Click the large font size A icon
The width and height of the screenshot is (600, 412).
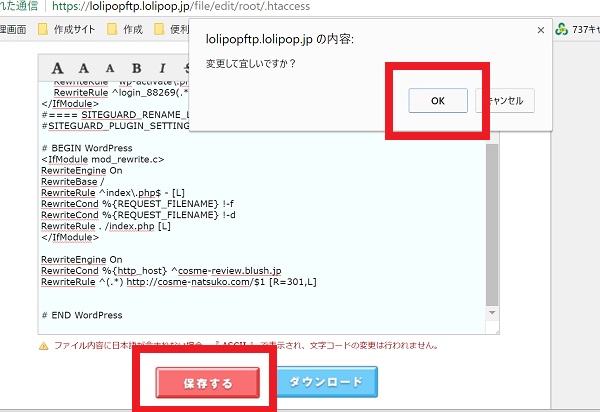57,68
